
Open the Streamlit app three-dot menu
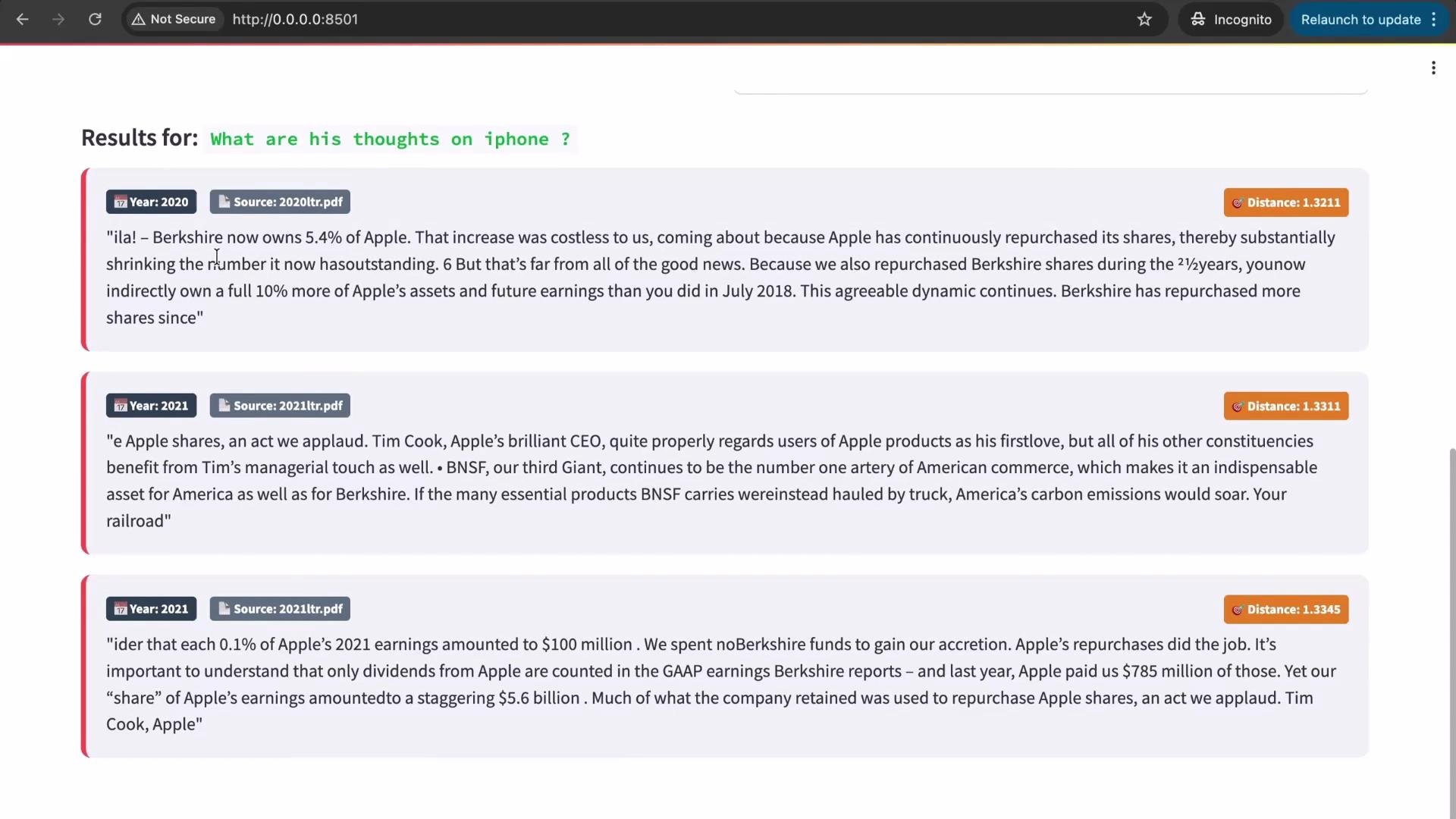tap(1433, 68)
